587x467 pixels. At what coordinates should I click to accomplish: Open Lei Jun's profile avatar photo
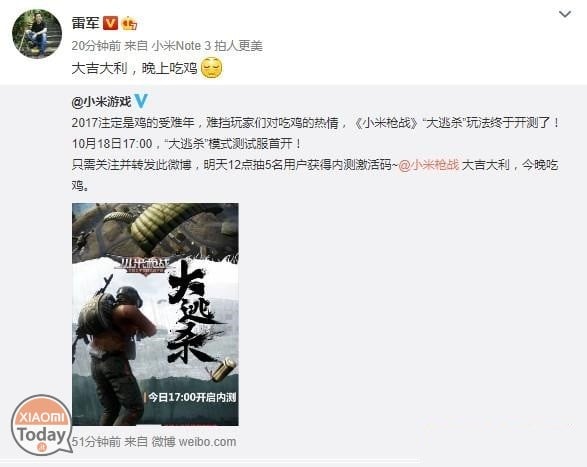37,34
